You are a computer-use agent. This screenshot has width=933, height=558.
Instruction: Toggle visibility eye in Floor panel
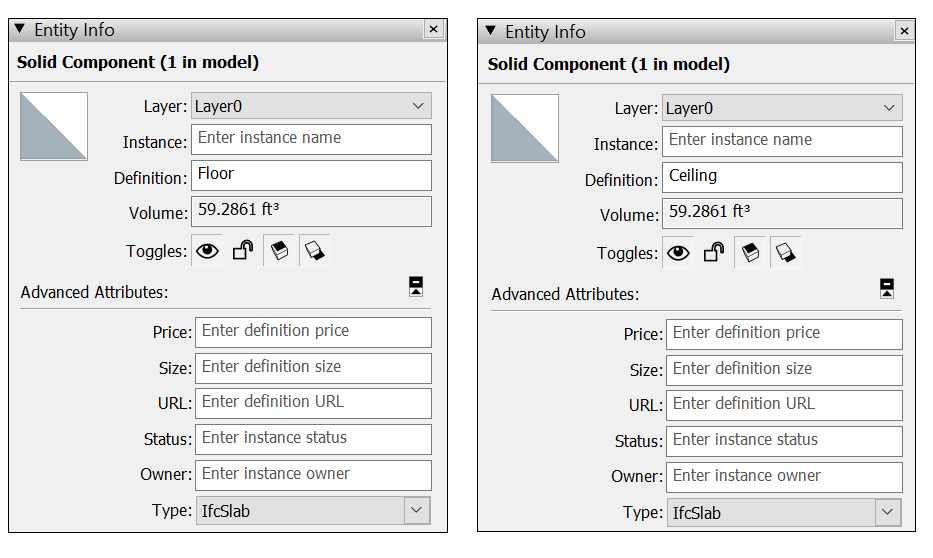point(207,251)
